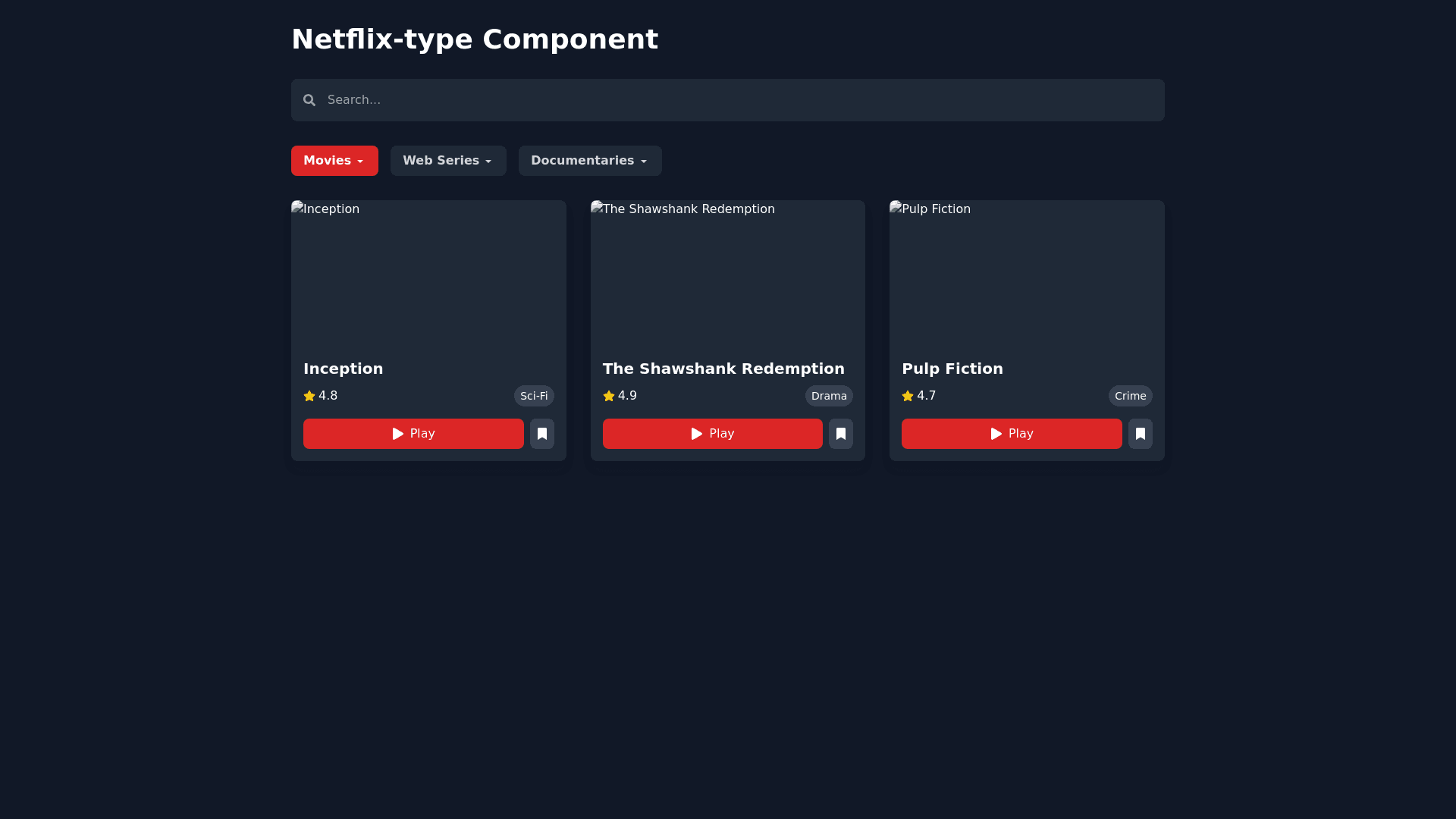This screenshot has height=819, width=1456.
Task: Click the Drama genre badge
Action: (x=829, y=396)
